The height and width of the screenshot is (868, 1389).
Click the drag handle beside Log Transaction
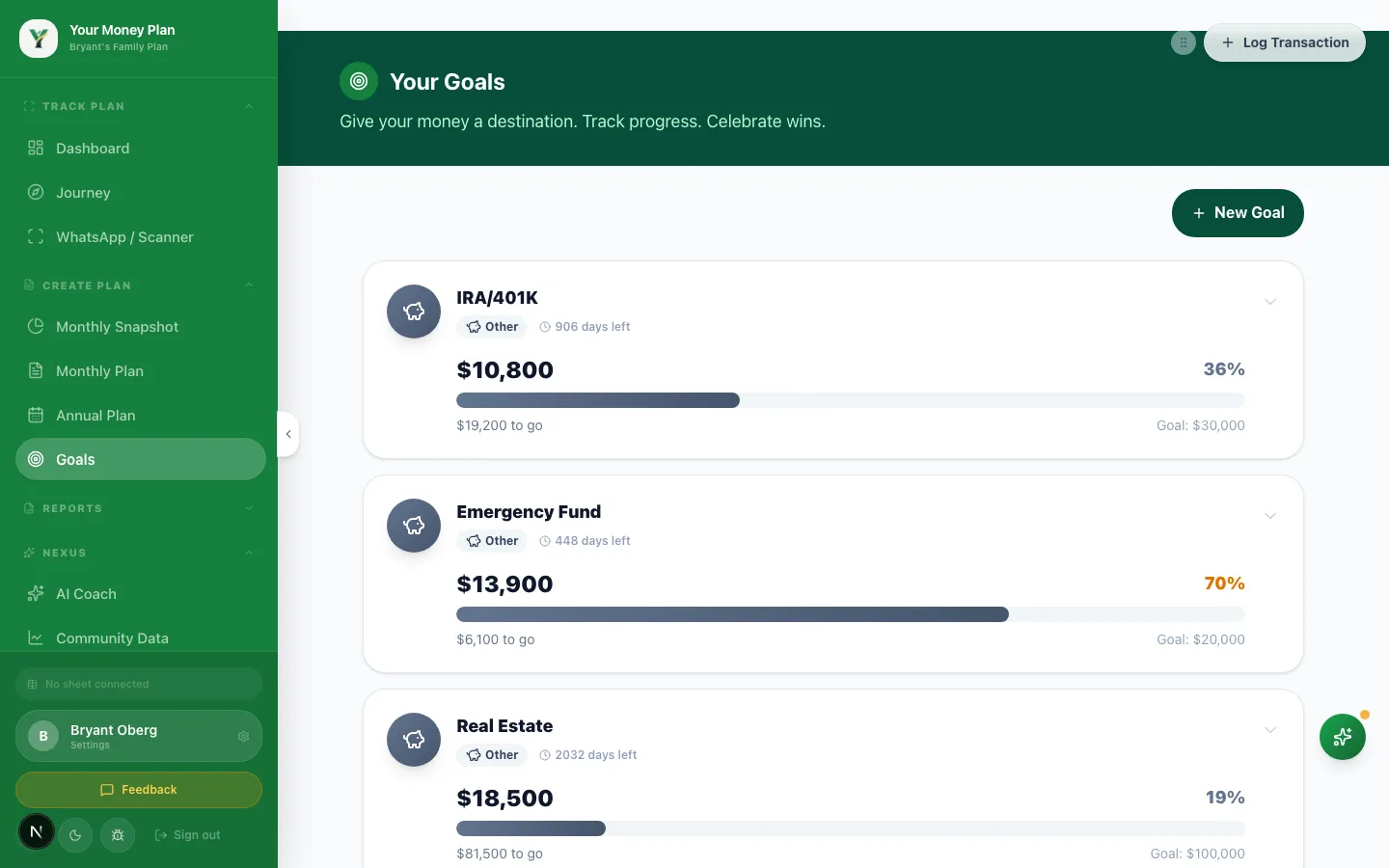click(1184, 42)
